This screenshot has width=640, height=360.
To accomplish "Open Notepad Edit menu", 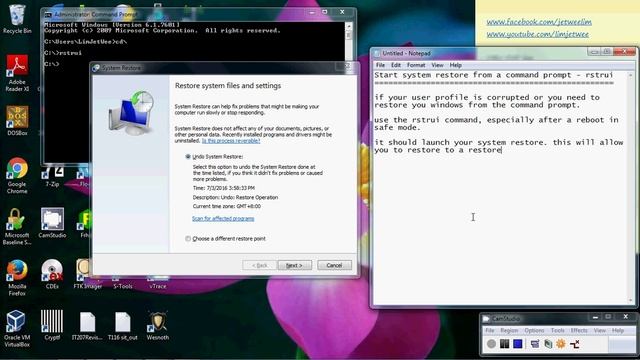I will coord(396,65).
